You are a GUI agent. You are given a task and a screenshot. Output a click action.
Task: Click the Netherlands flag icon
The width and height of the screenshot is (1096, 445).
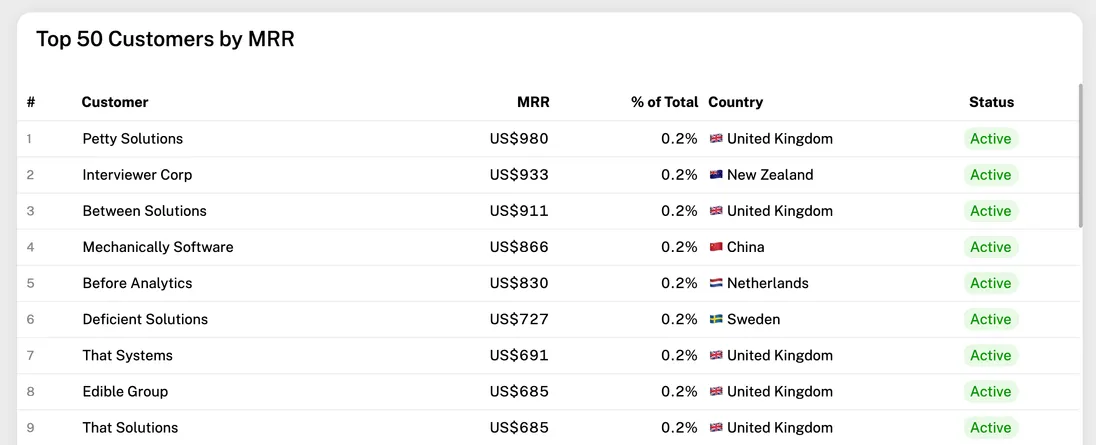715,283
